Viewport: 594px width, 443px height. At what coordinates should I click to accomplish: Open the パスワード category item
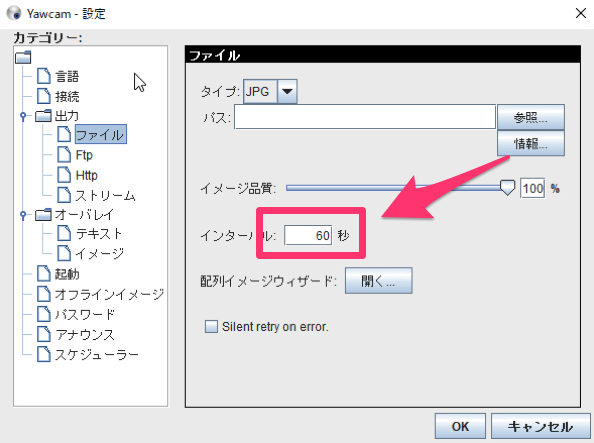coord(85,314)
